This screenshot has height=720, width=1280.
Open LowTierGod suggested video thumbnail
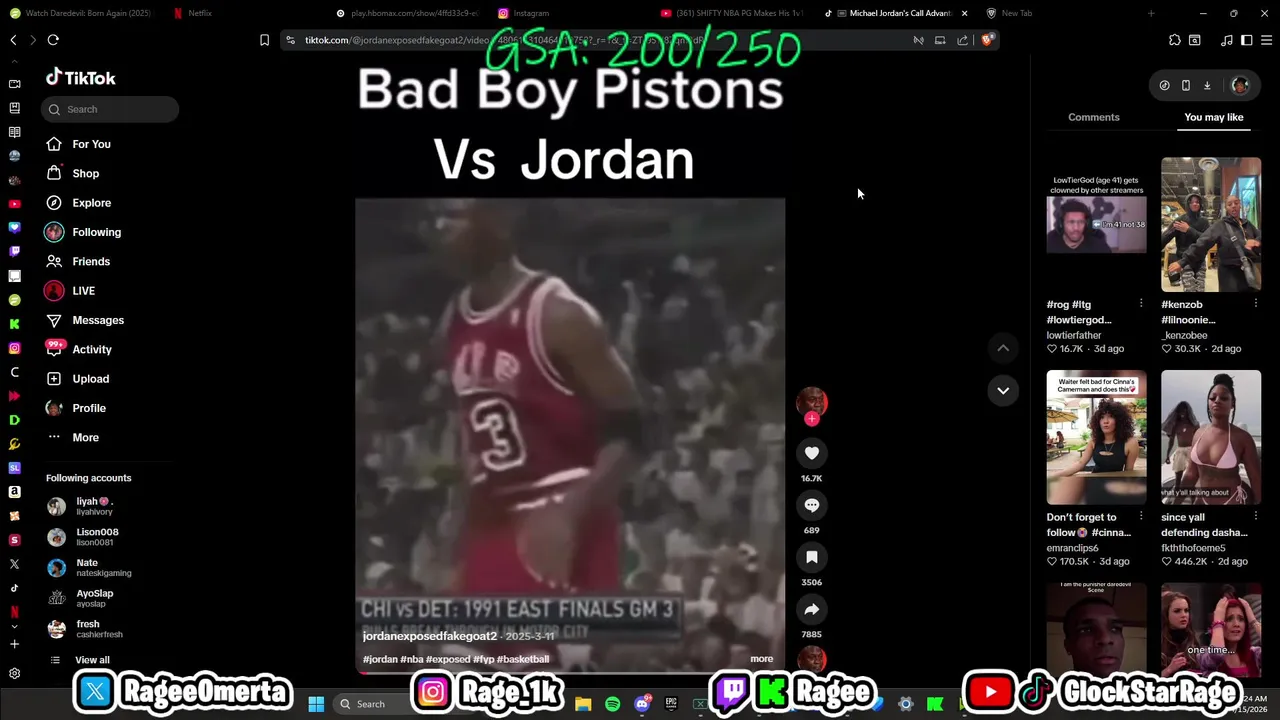pyautogui.click(x=1096, y=224)
